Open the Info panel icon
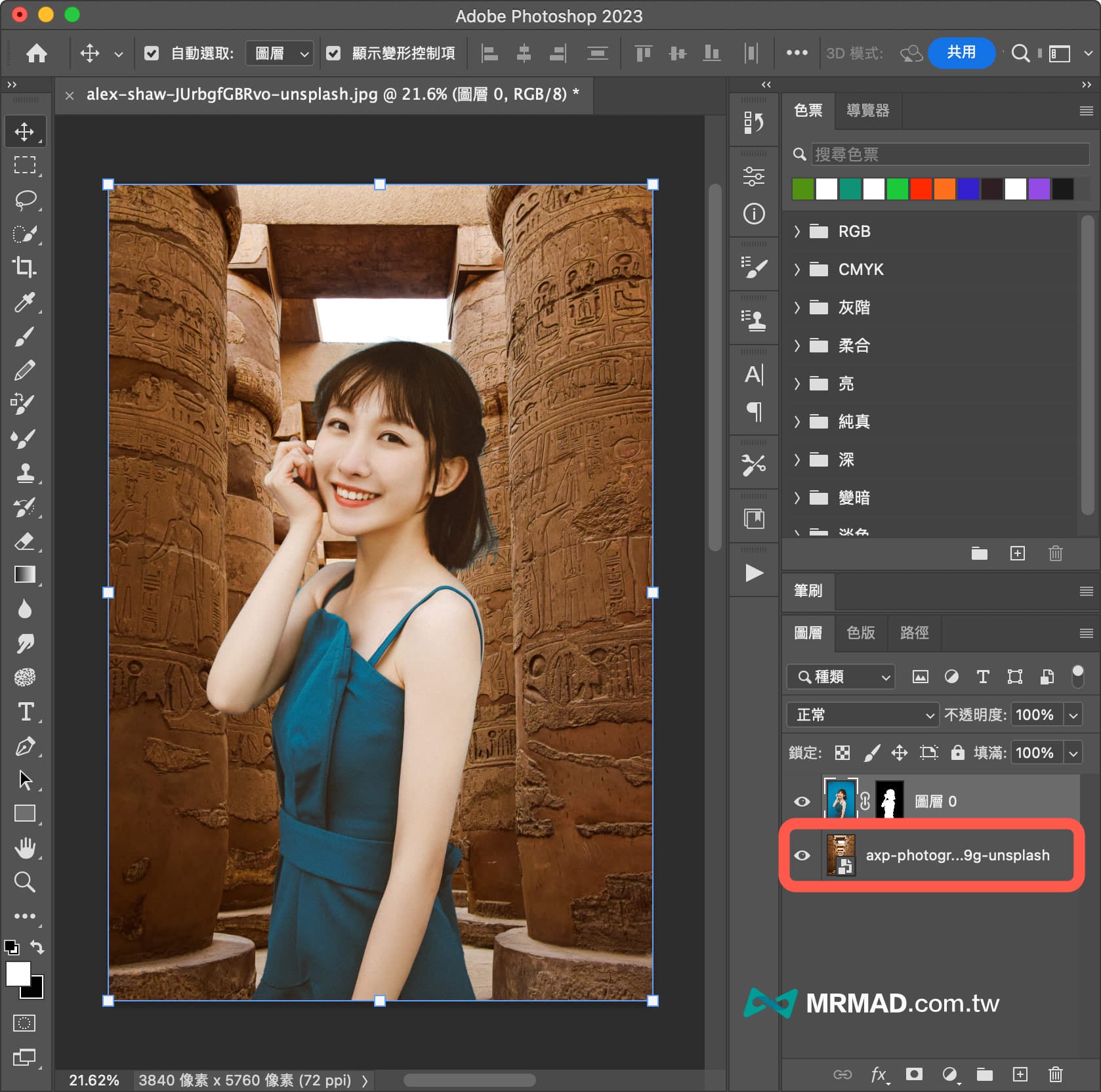The width and height of the screenshot is (1101, 1092). (754, 214)
